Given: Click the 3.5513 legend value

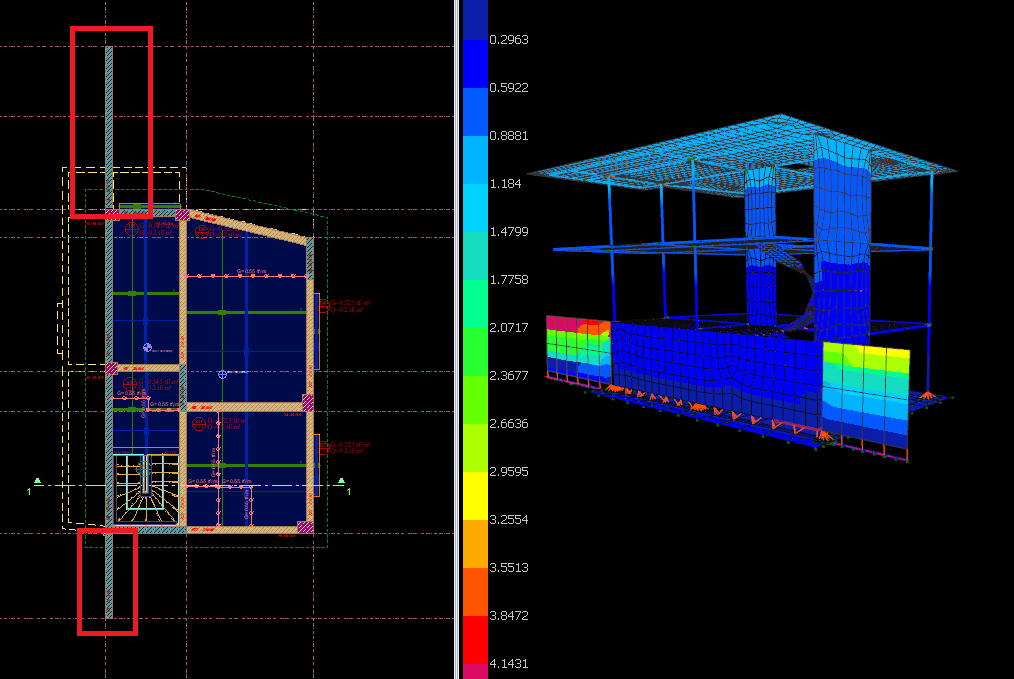Looking at the screenshot, I should tap(508, 568).
